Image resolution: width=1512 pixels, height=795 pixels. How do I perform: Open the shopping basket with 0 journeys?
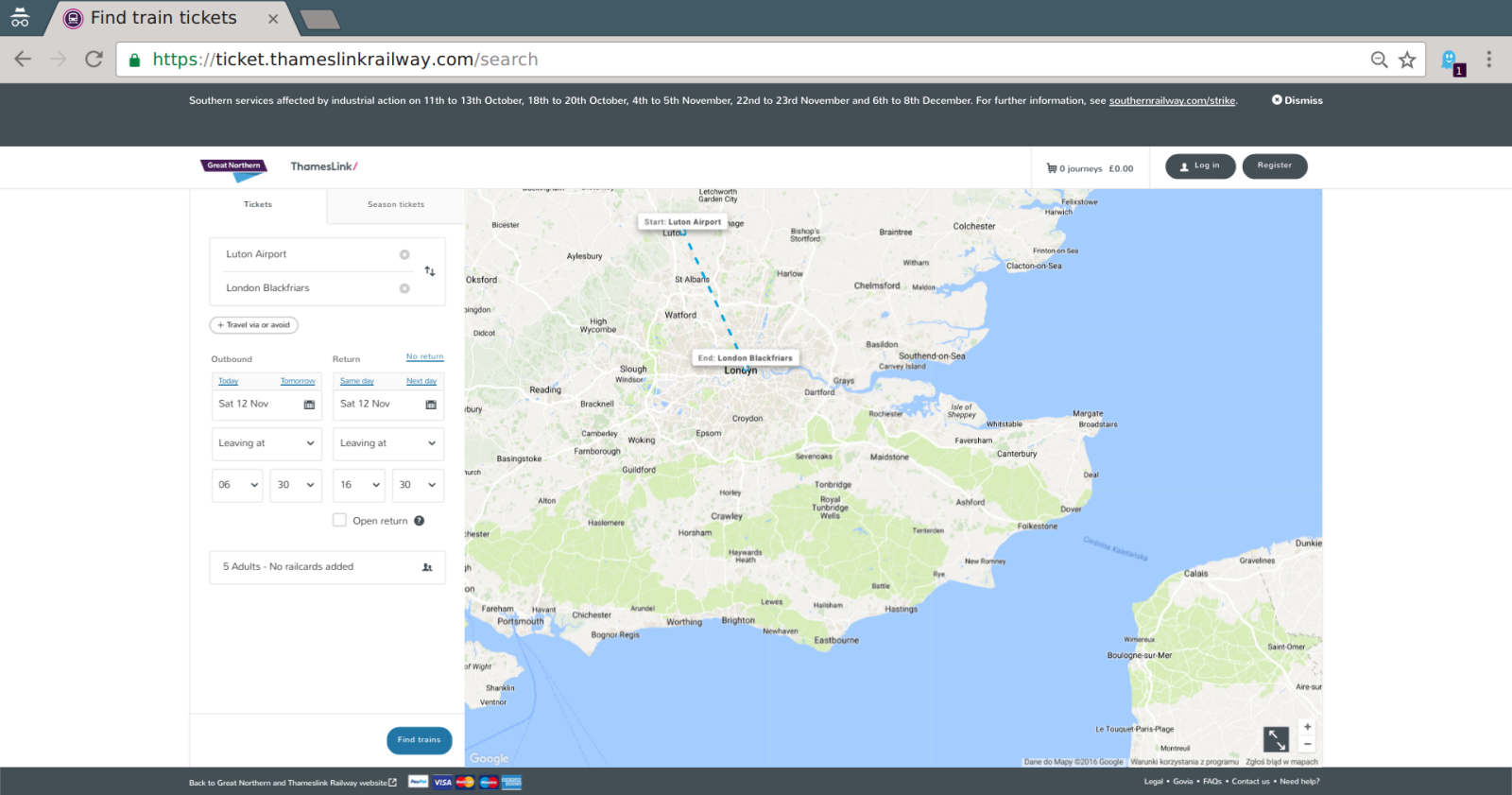pos(1090,168)
